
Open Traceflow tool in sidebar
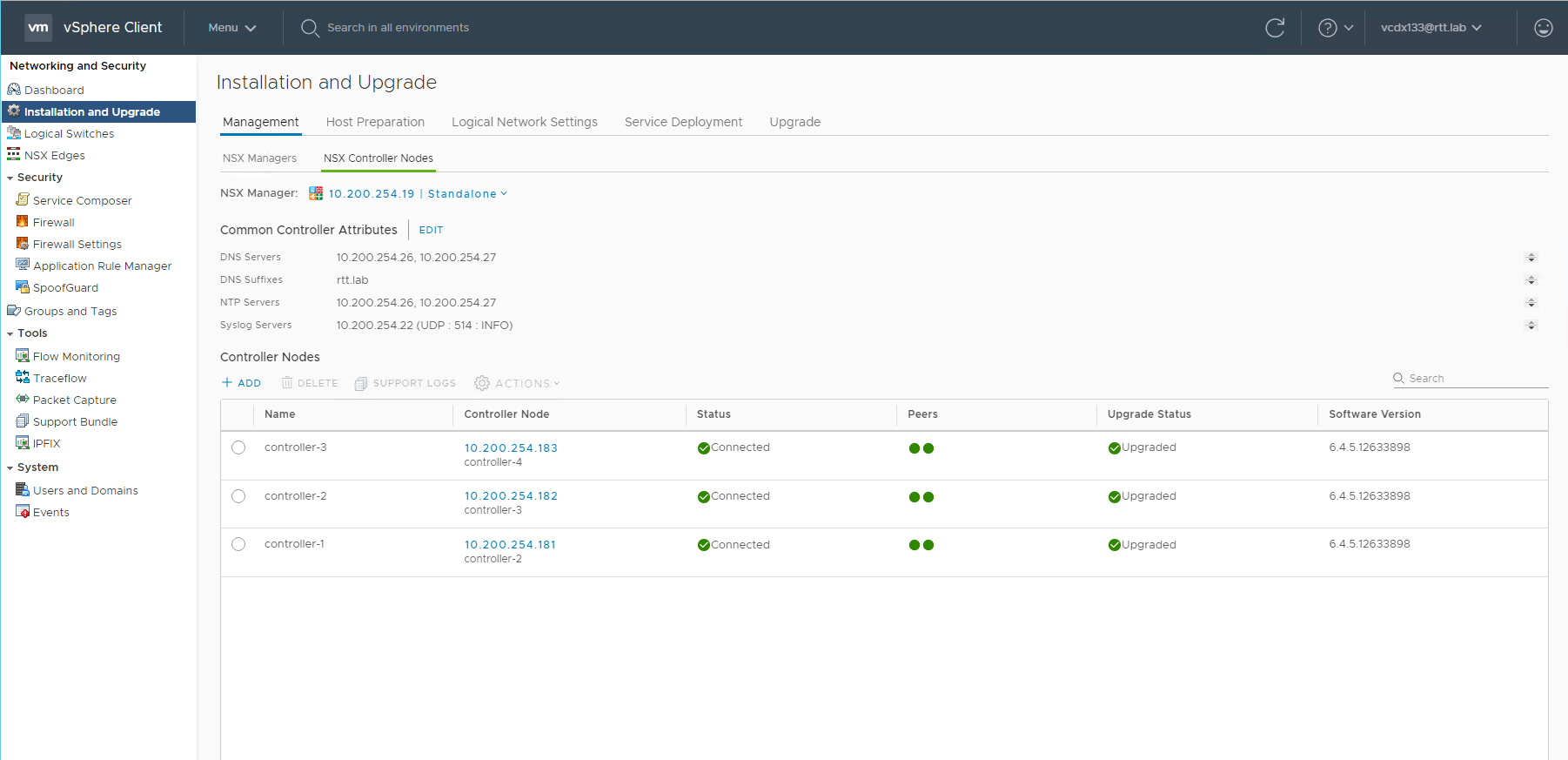59,379
